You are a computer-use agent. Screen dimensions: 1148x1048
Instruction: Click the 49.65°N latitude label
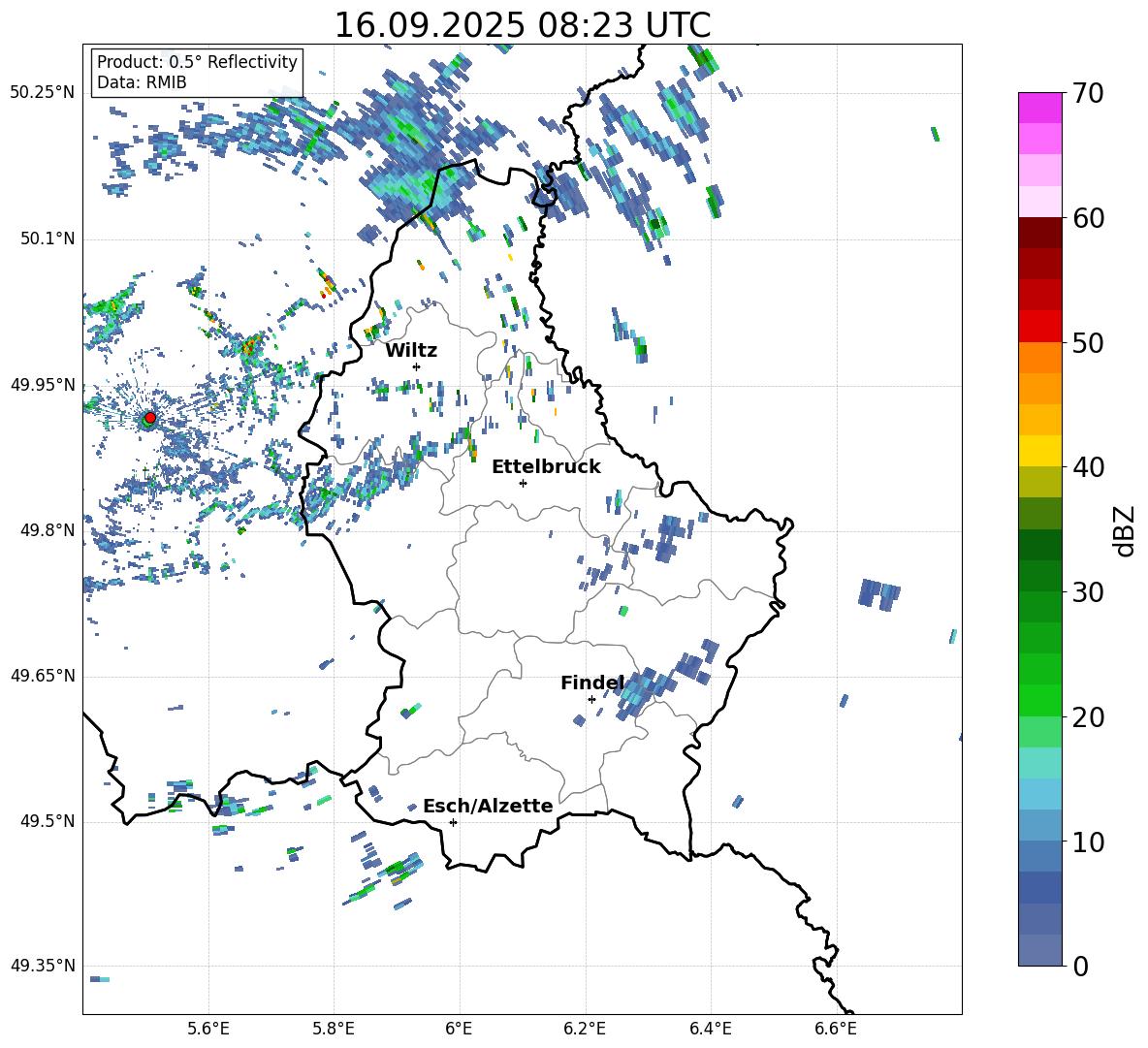[x=43, y=675]
